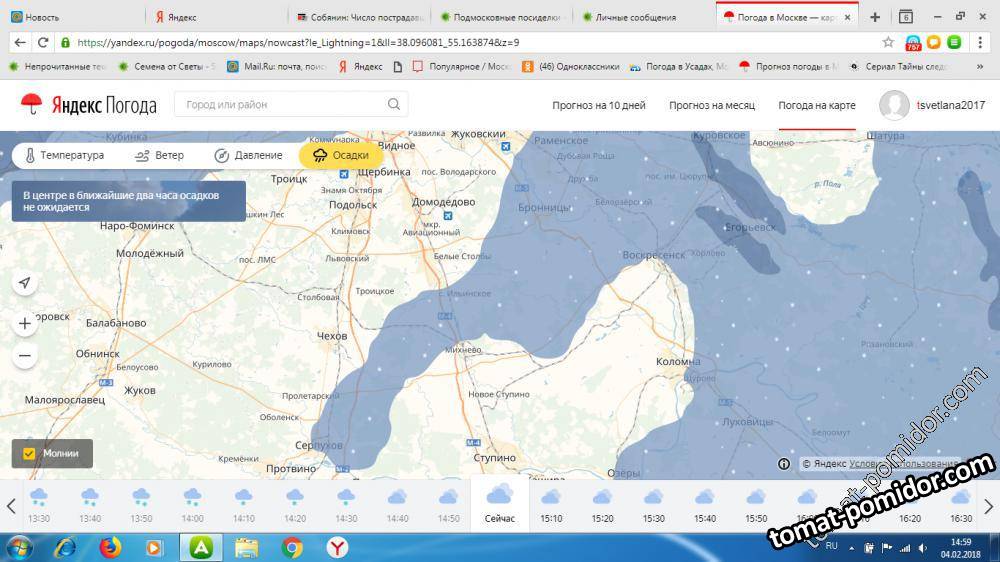Switch map layer to Давление
Viewport: 1000px width, 562px height.
click(249, 155)
